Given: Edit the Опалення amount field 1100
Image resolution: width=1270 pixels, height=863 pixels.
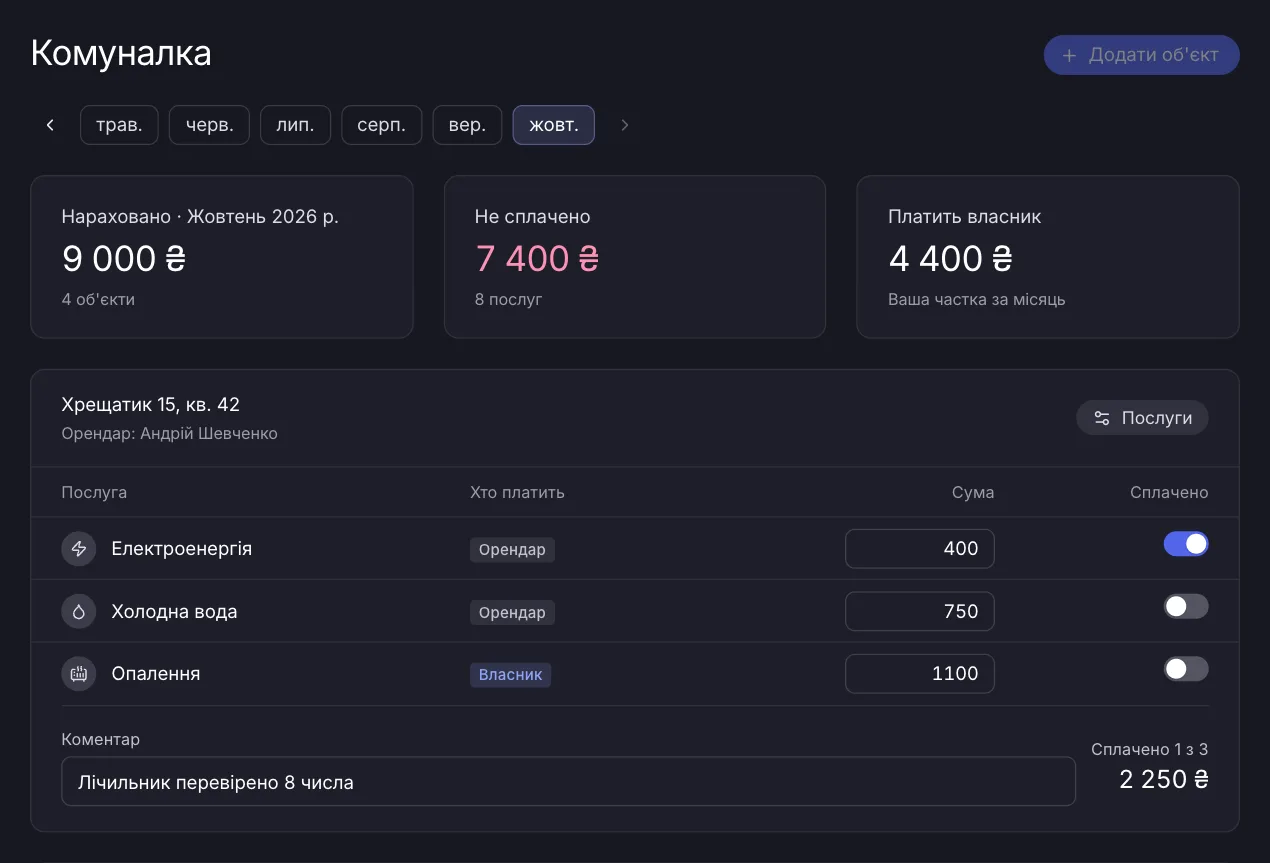Looking at the screenshot, I should 920,674.
